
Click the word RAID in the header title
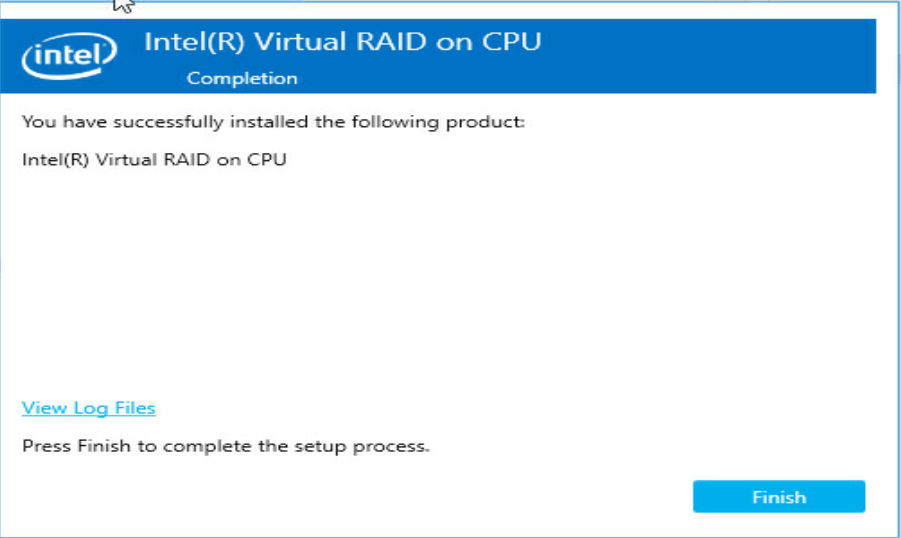click(x=391, y=42)
